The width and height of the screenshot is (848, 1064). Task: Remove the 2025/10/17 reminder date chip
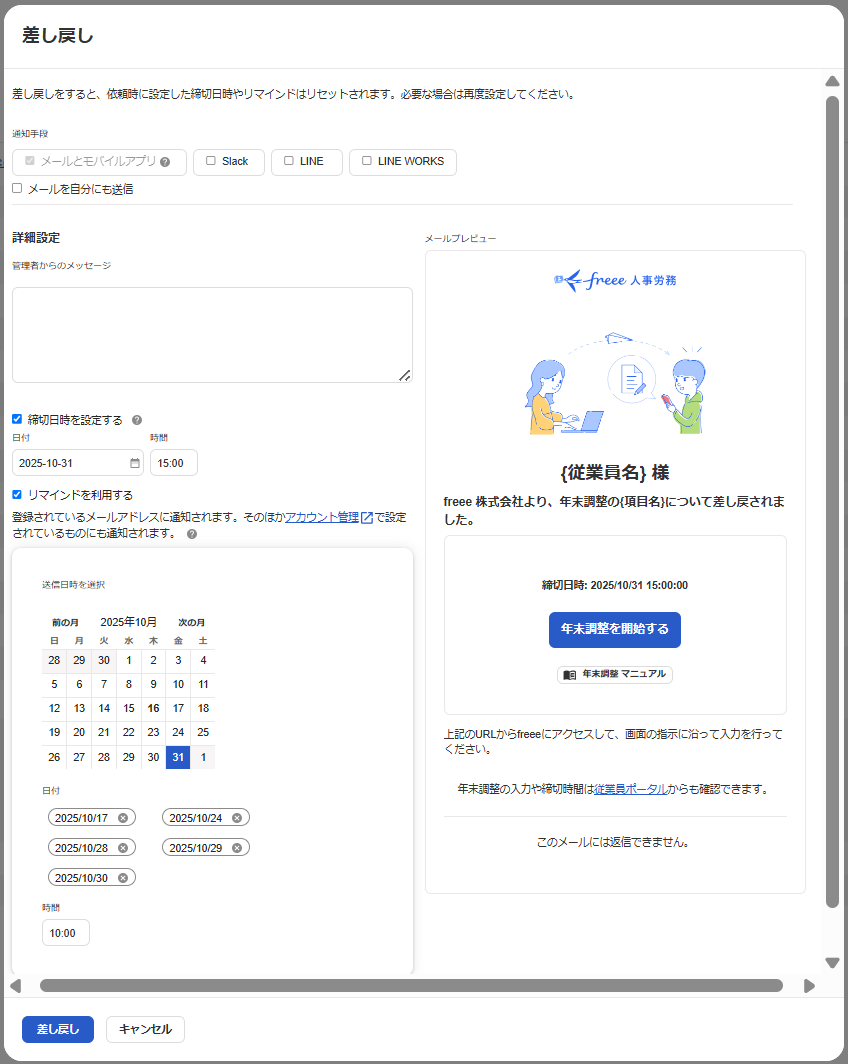pyautogui.click(x=123, y=818)
